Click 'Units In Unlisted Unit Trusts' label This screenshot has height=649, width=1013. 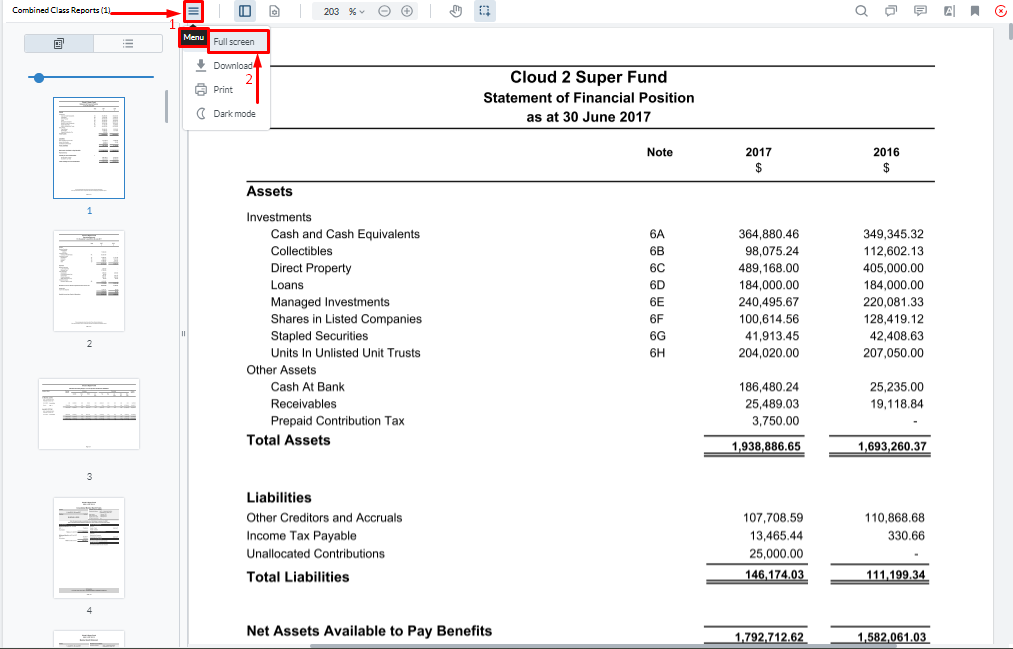click(x=346, y=353)
